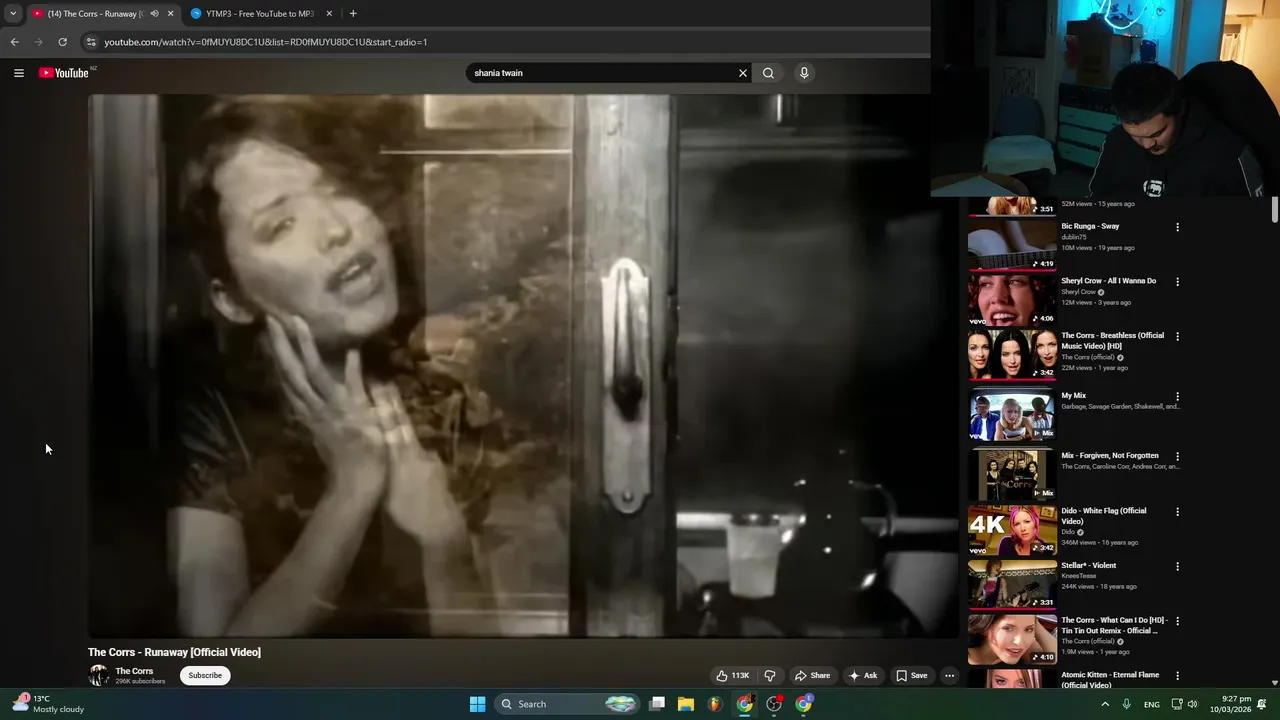
Task: Open The Corrs channel avatar
Action: click(98, 675)
